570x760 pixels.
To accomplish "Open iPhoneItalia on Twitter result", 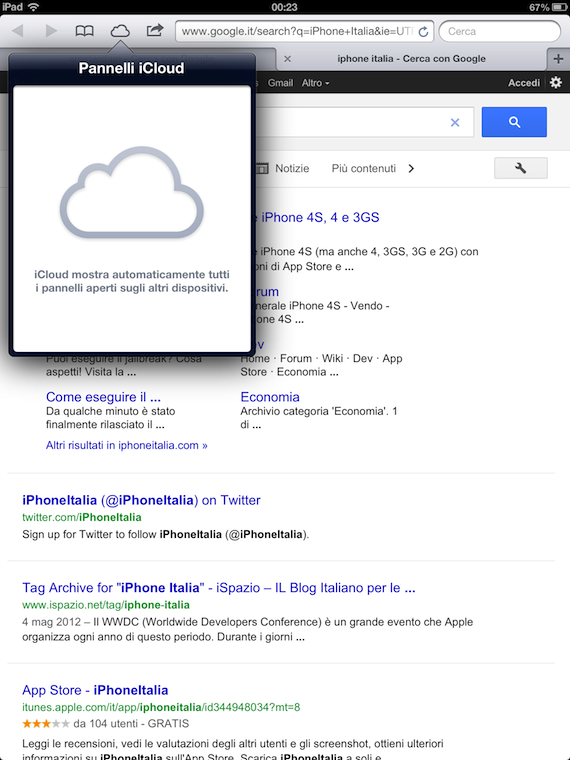I will click(141, 500).
